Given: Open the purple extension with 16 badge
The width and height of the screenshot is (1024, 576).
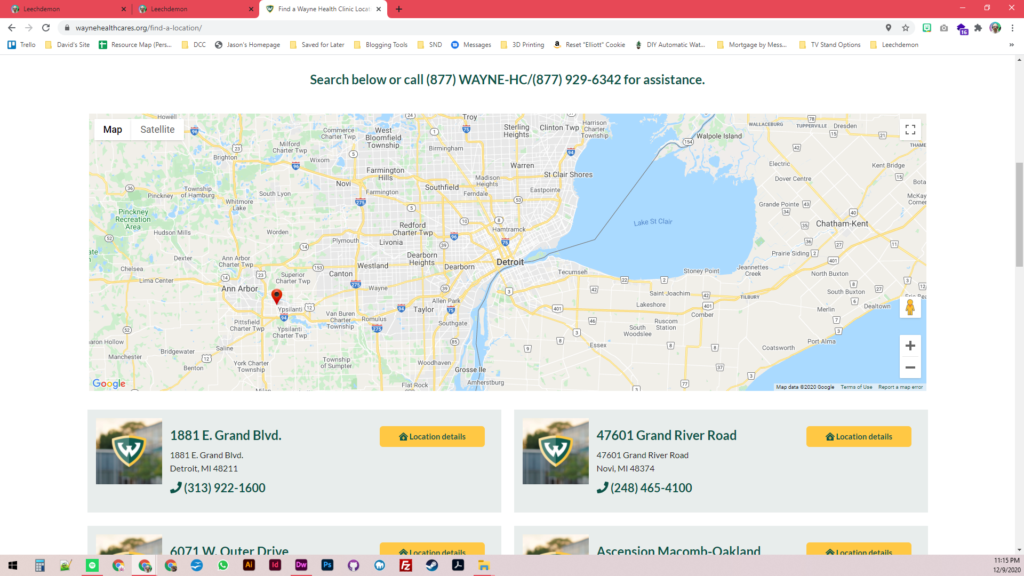Looking at the screenshot, I should 962,29.
